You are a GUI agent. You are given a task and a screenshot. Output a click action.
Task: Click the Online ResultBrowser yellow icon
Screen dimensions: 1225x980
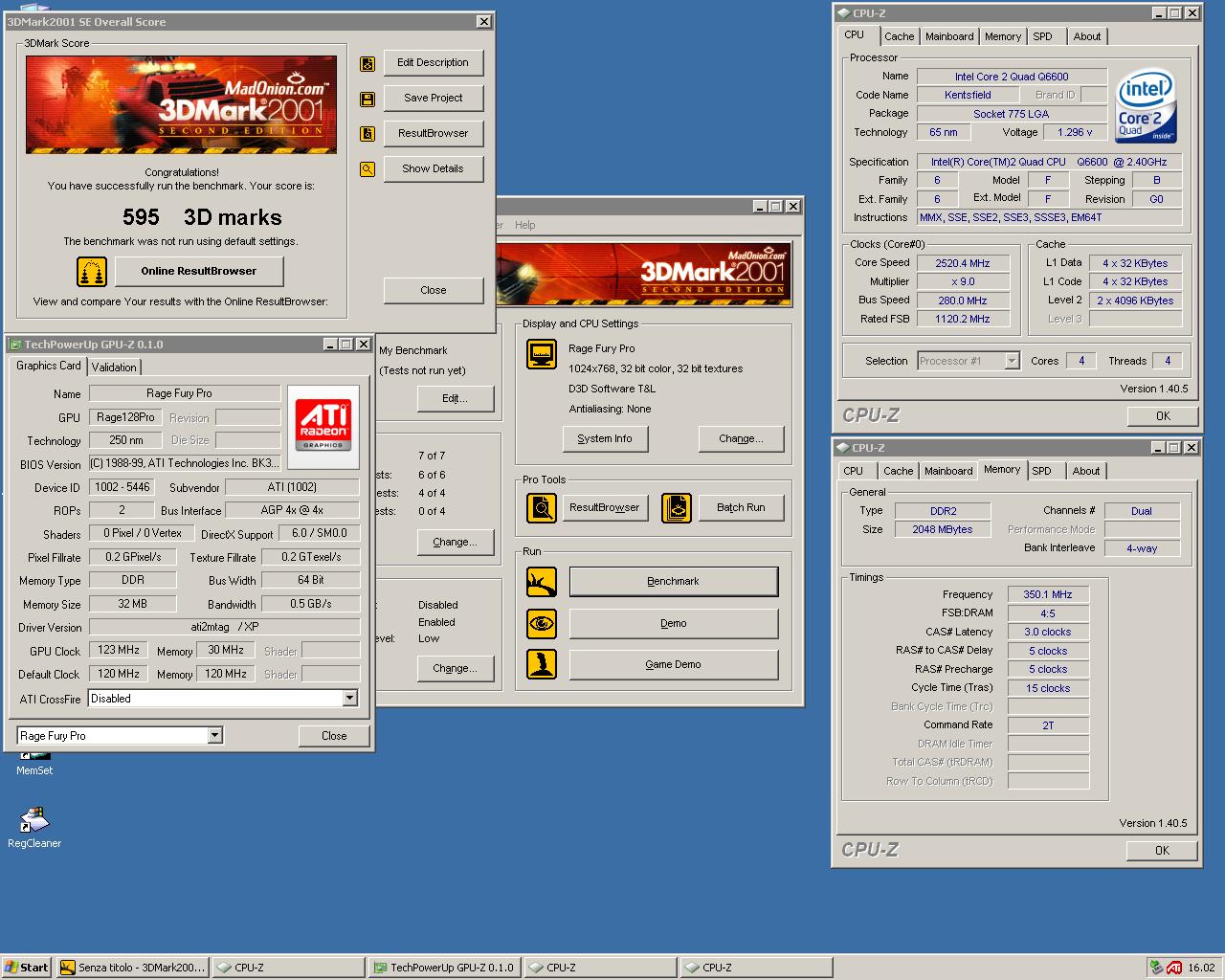[92, 272]
